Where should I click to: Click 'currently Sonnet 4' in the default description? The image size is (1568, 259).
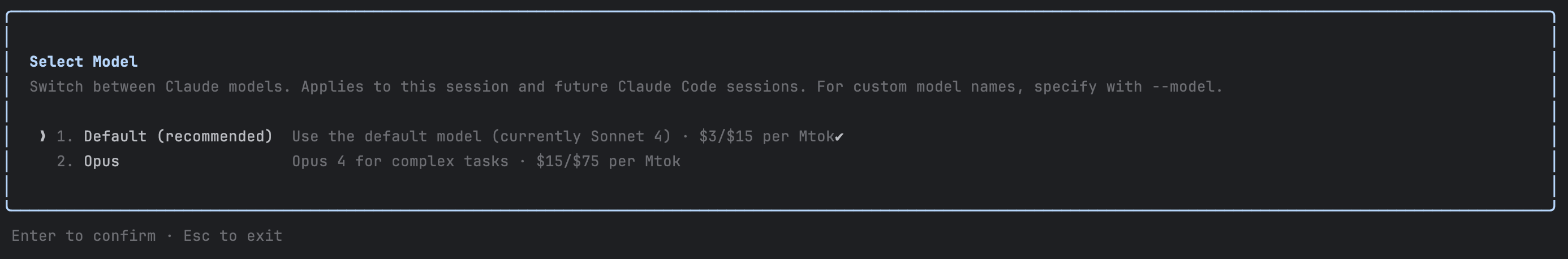[581, 136]
